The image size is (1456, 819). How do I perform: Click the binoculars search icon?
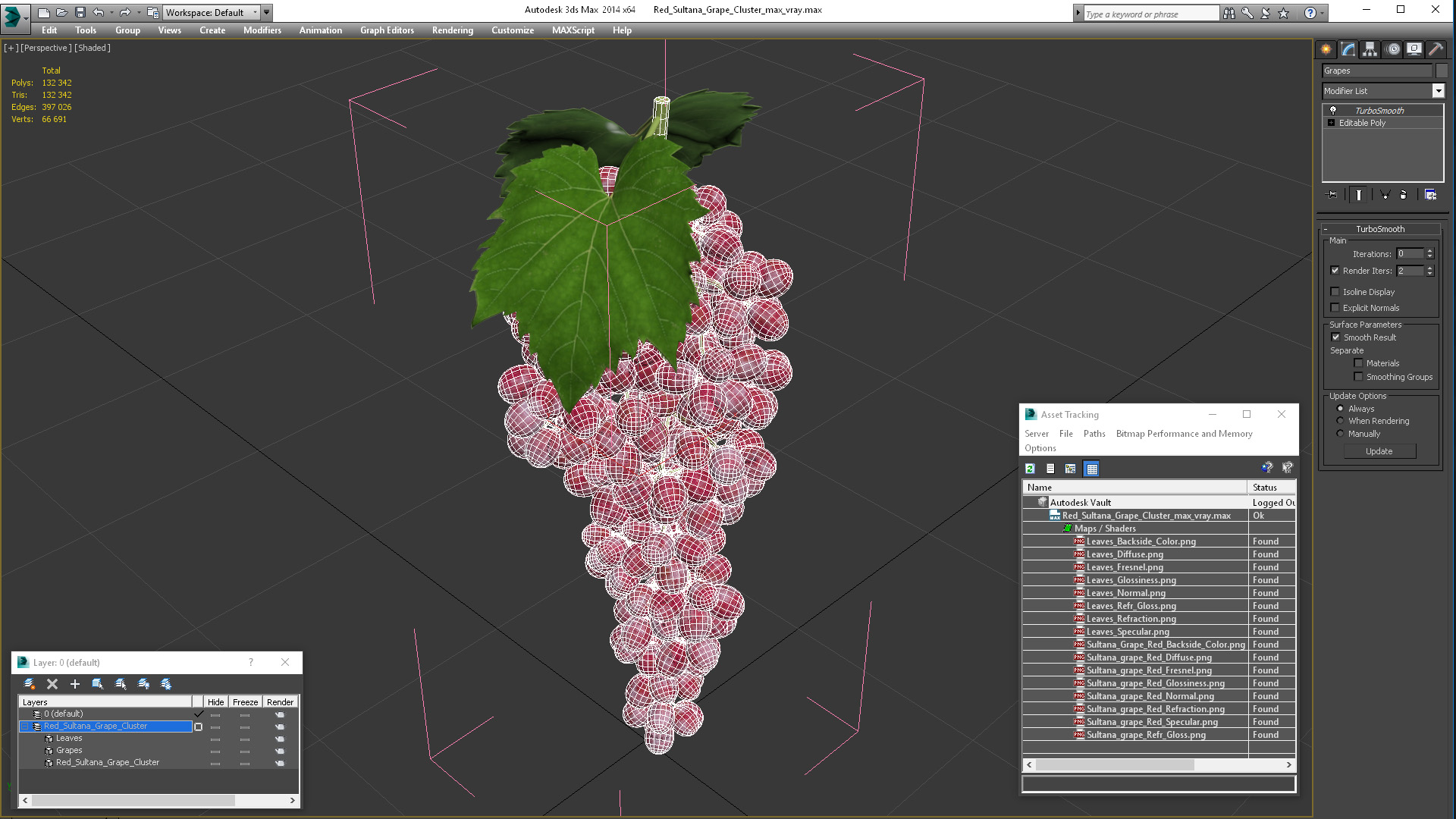click(x=1228, y=13)
